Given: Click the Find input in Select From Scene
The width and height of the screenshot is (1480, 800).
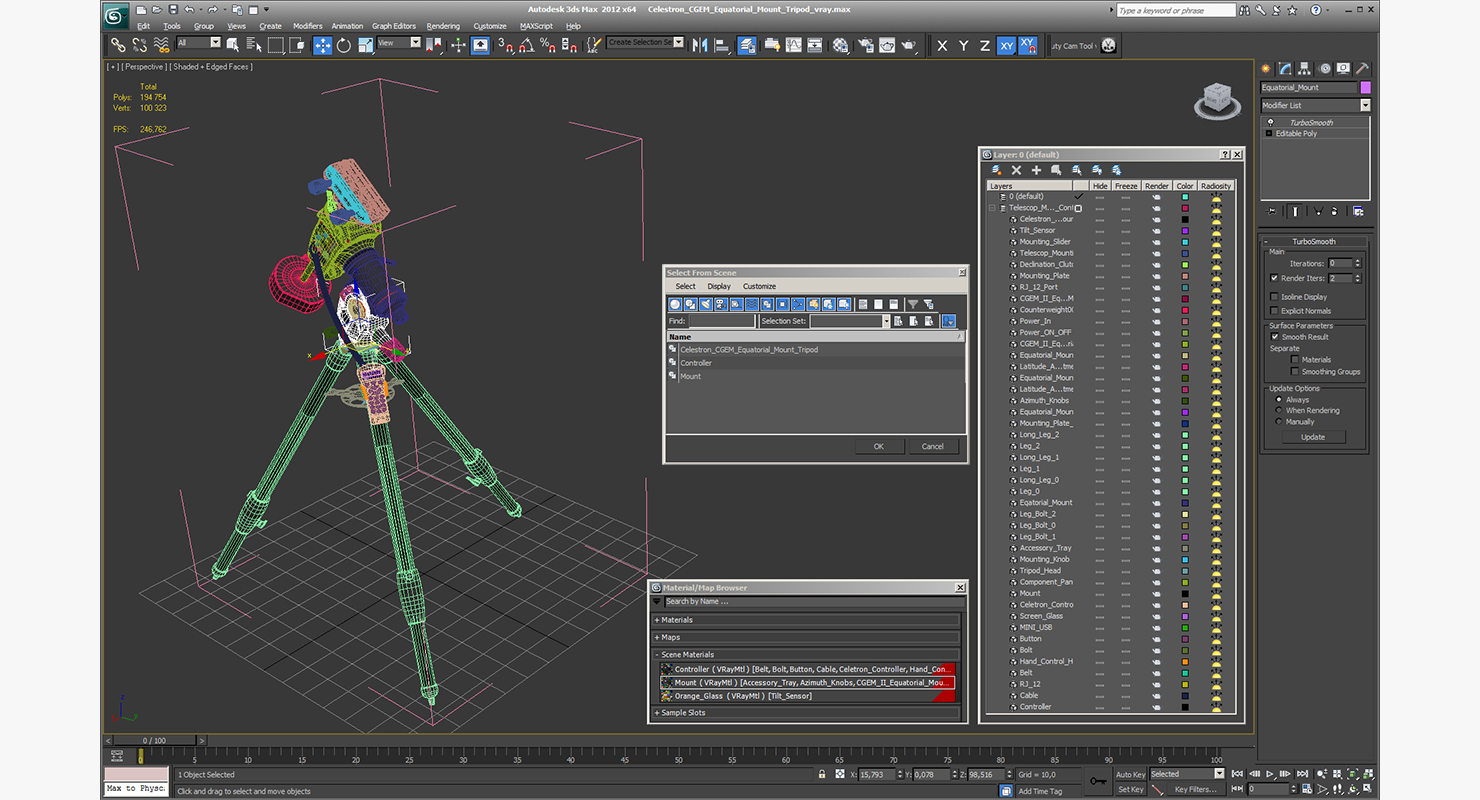Looking at the screenshot, I should coord(721,321).
